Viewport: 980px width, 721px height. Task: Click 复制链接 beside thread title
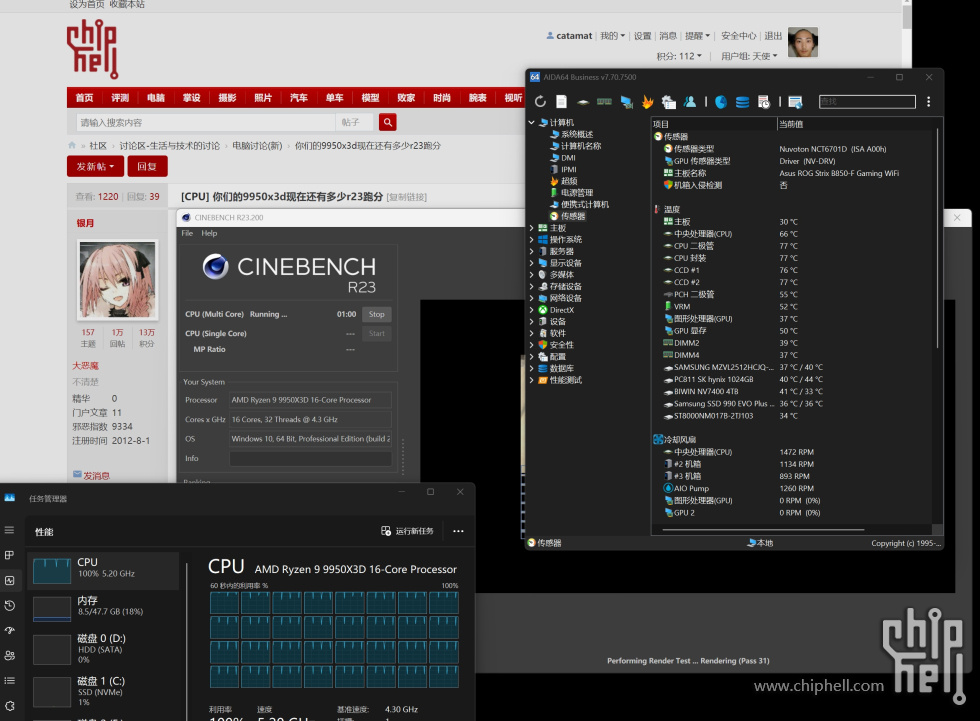tap(407, 197)
